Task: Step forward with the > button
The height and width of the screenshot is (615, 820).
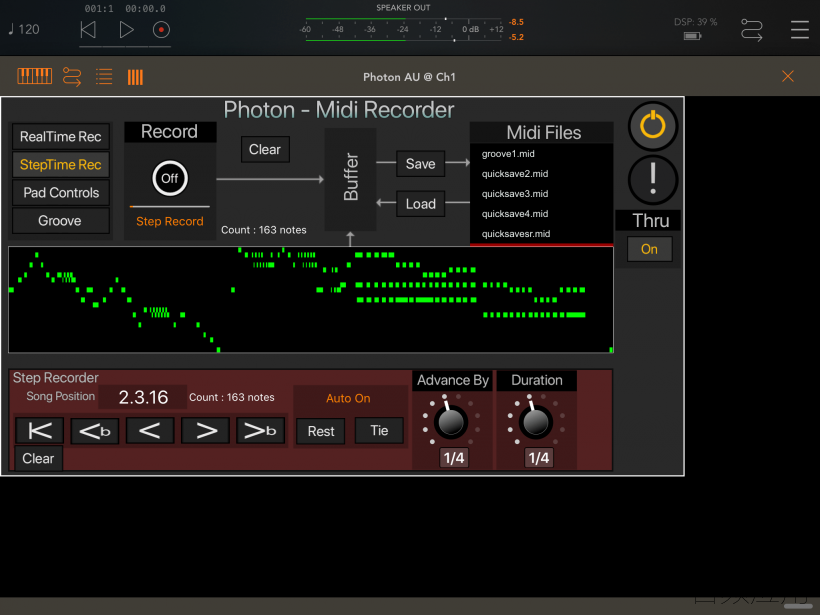Action: click(206, 431)
